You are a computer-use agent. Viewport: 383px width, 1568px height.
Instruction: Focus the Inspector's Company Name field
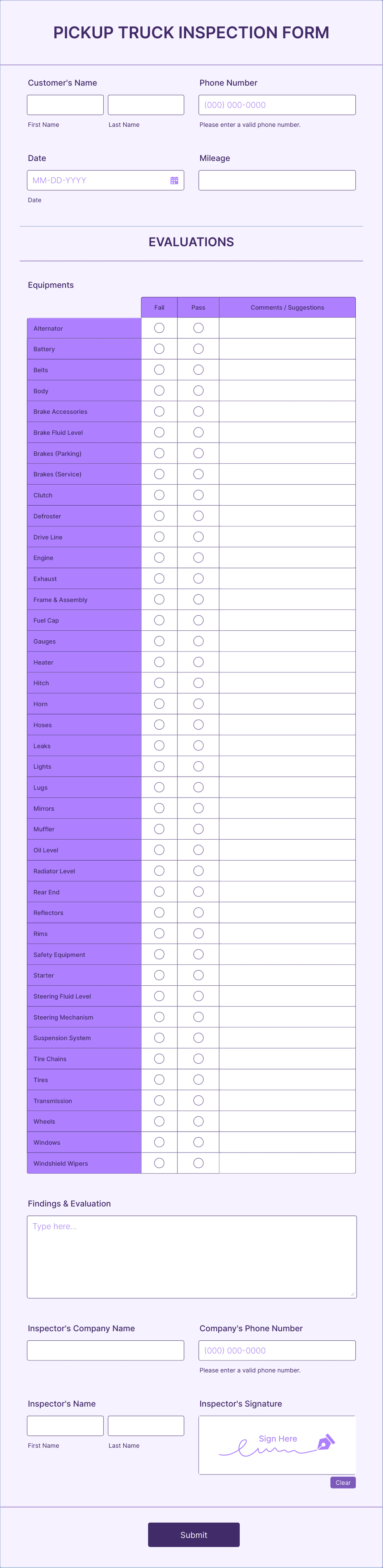point(105,1350)
